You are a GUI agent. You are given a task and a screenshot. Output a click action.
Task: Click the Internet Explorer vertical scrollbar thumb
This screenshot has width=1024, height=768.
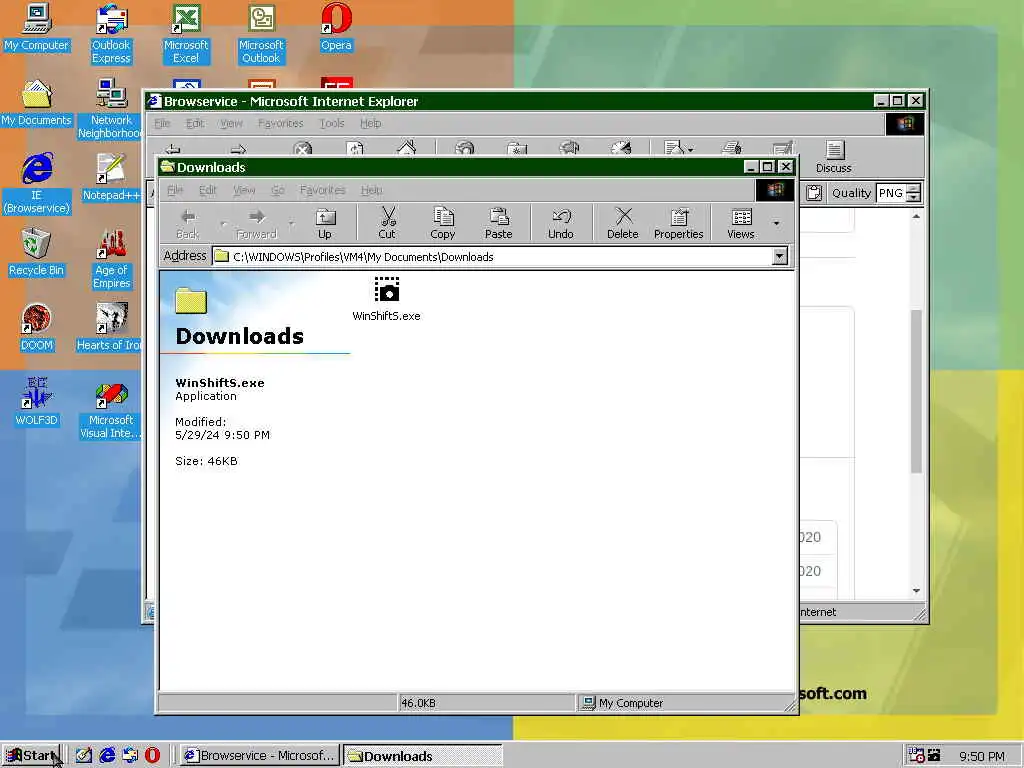tap(916, 391)
